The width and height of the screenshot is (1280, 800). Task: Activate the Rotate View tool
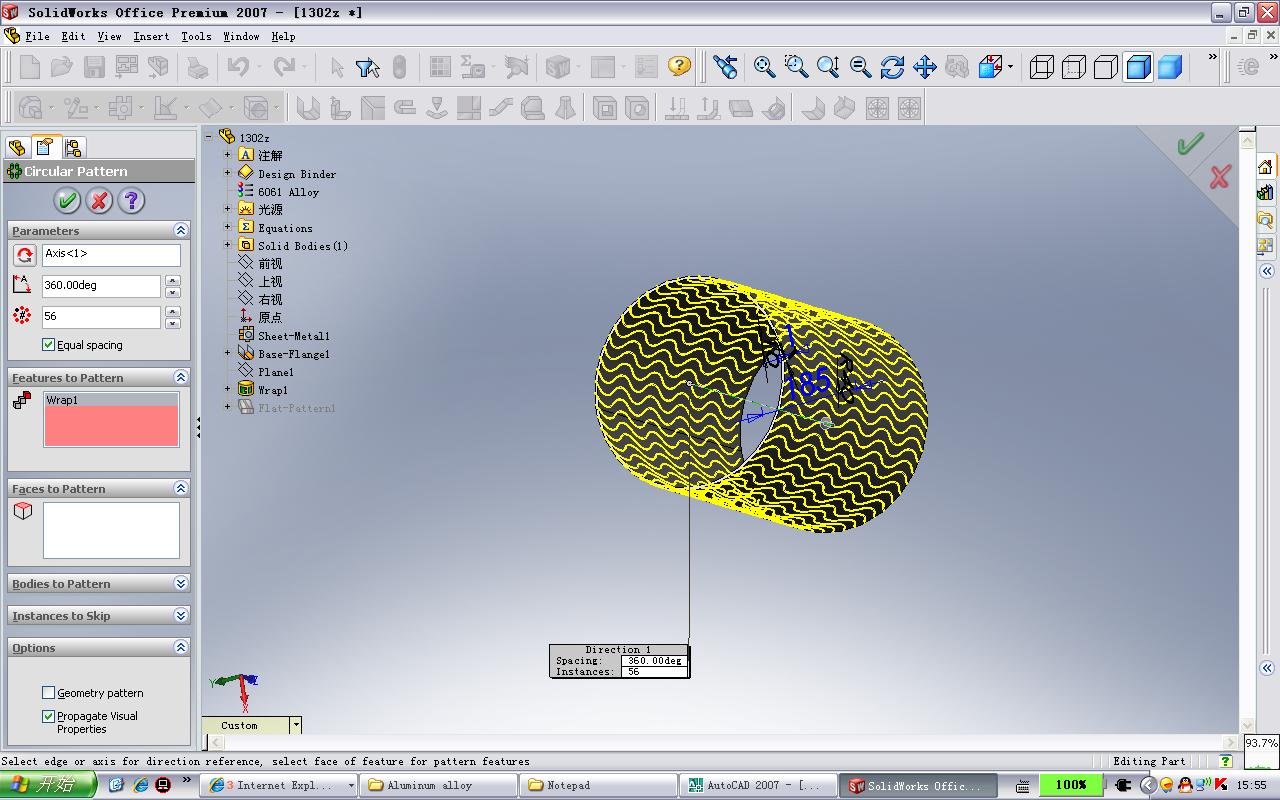coord(892,67)
